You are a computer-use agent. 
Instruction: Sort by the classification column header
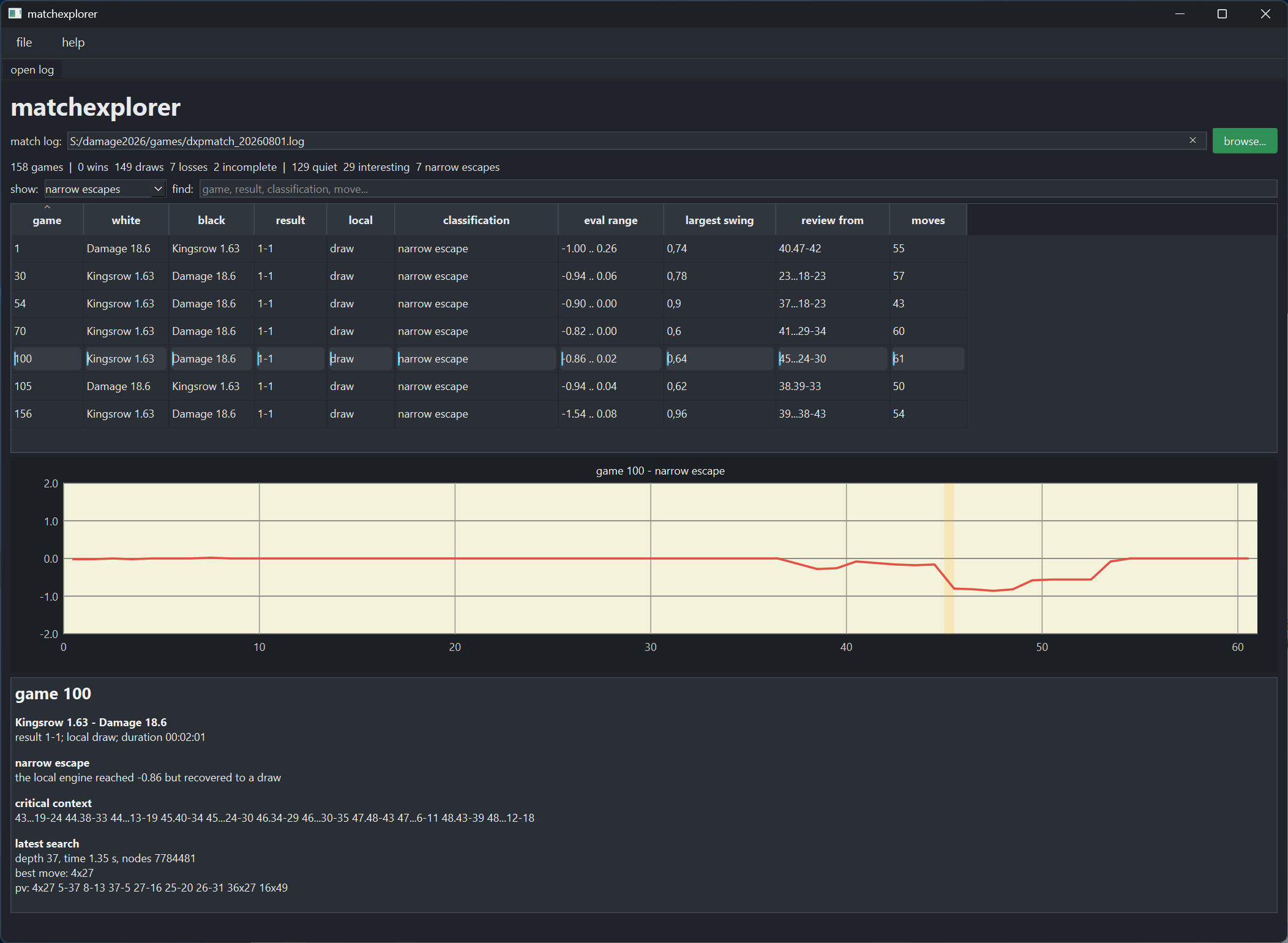[x=476, y=220]
